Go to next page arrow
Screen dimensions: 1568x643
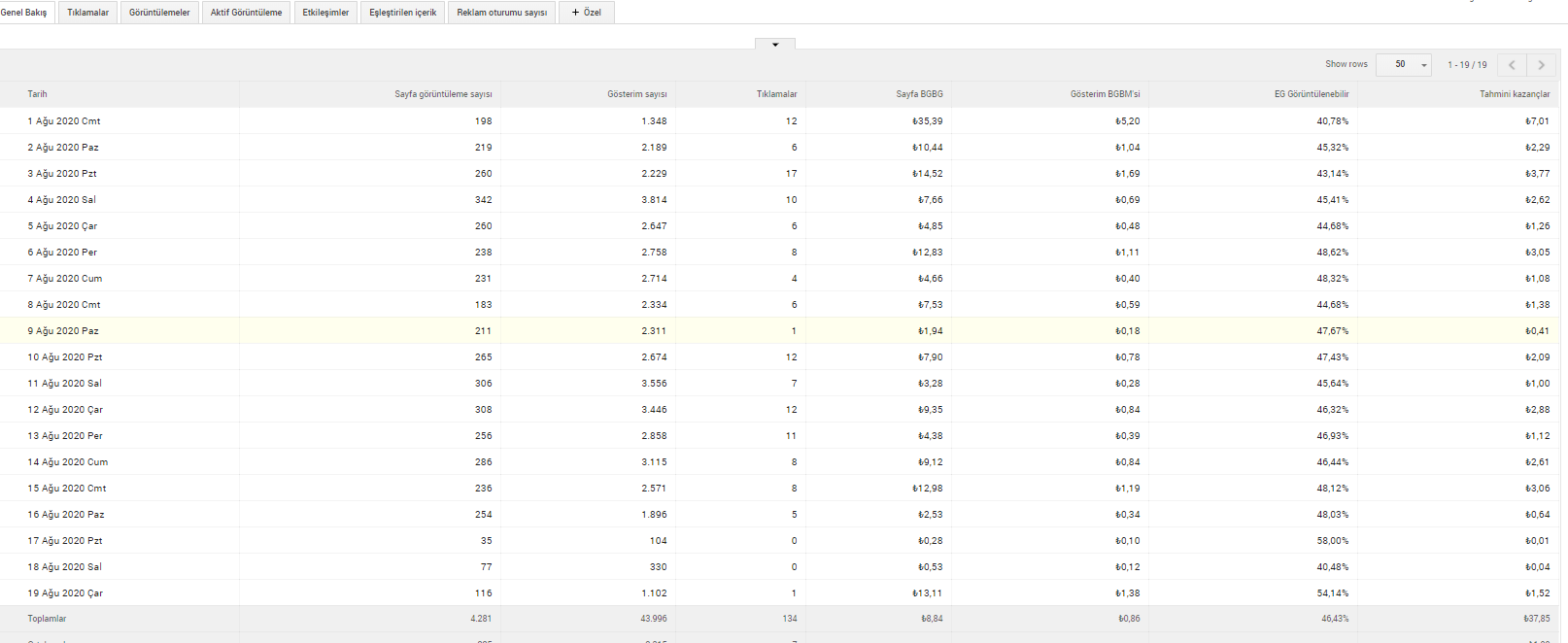click(1541, 65)
